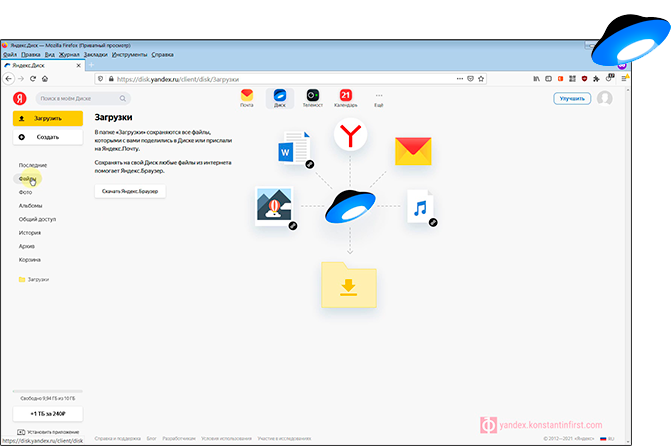The width and height of the screenshot is (672, 446).
Task: Open the Закладки menu
Action: tap(96, 54)
